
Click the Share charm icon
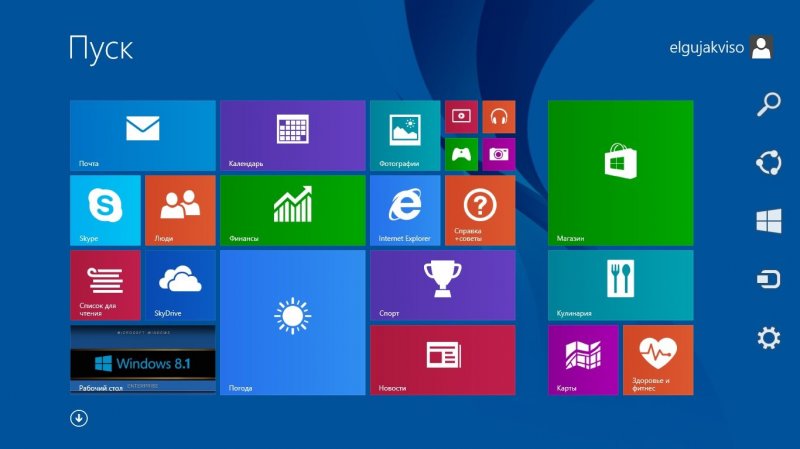coord(768,163)
